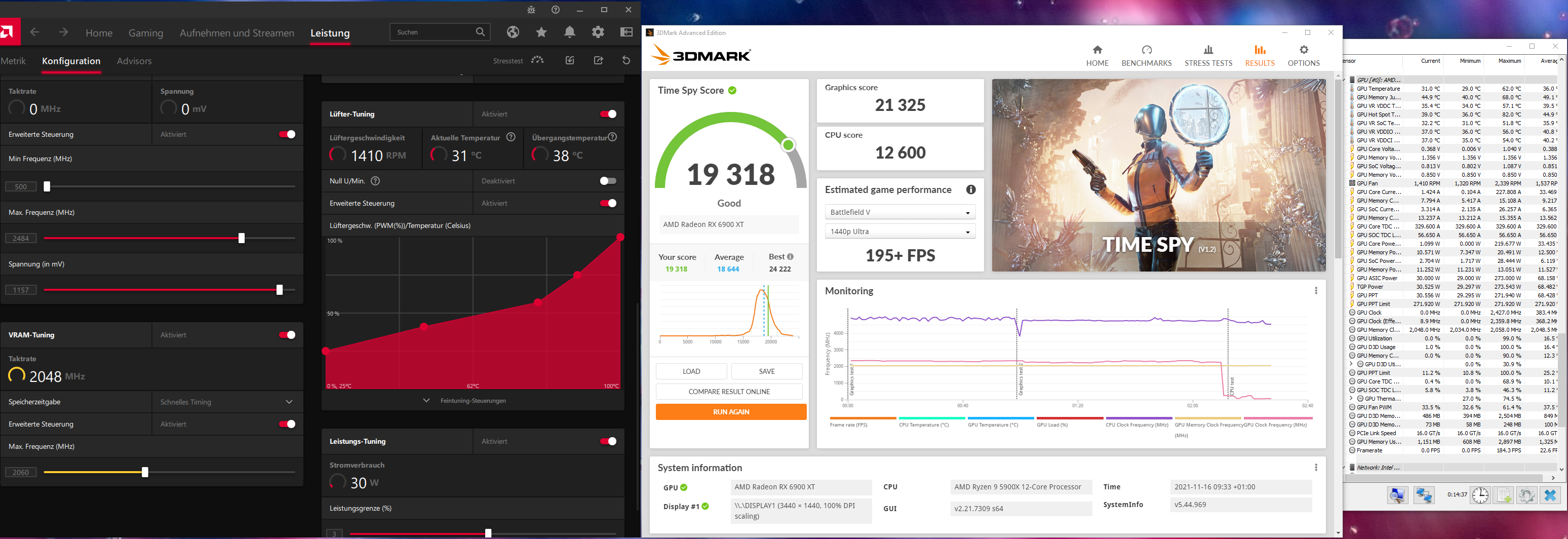Start the Stresstest gauge icon

coord(537,60)
